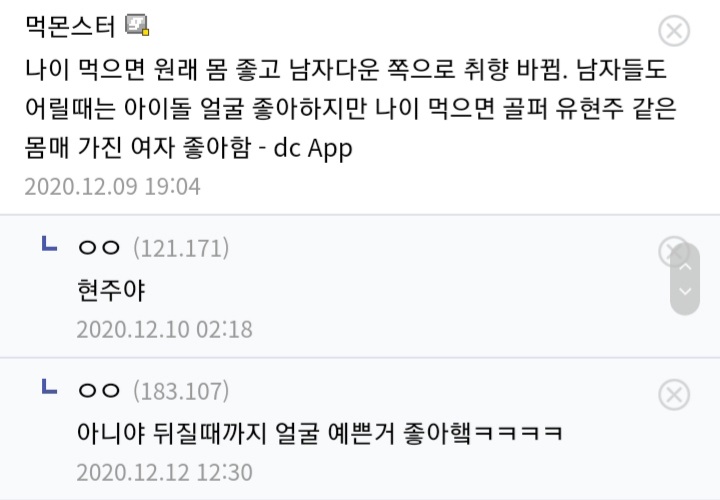Jump up with the floating up chevron
The width and height of the screenshot is (720, 500).
pos(685,266)
